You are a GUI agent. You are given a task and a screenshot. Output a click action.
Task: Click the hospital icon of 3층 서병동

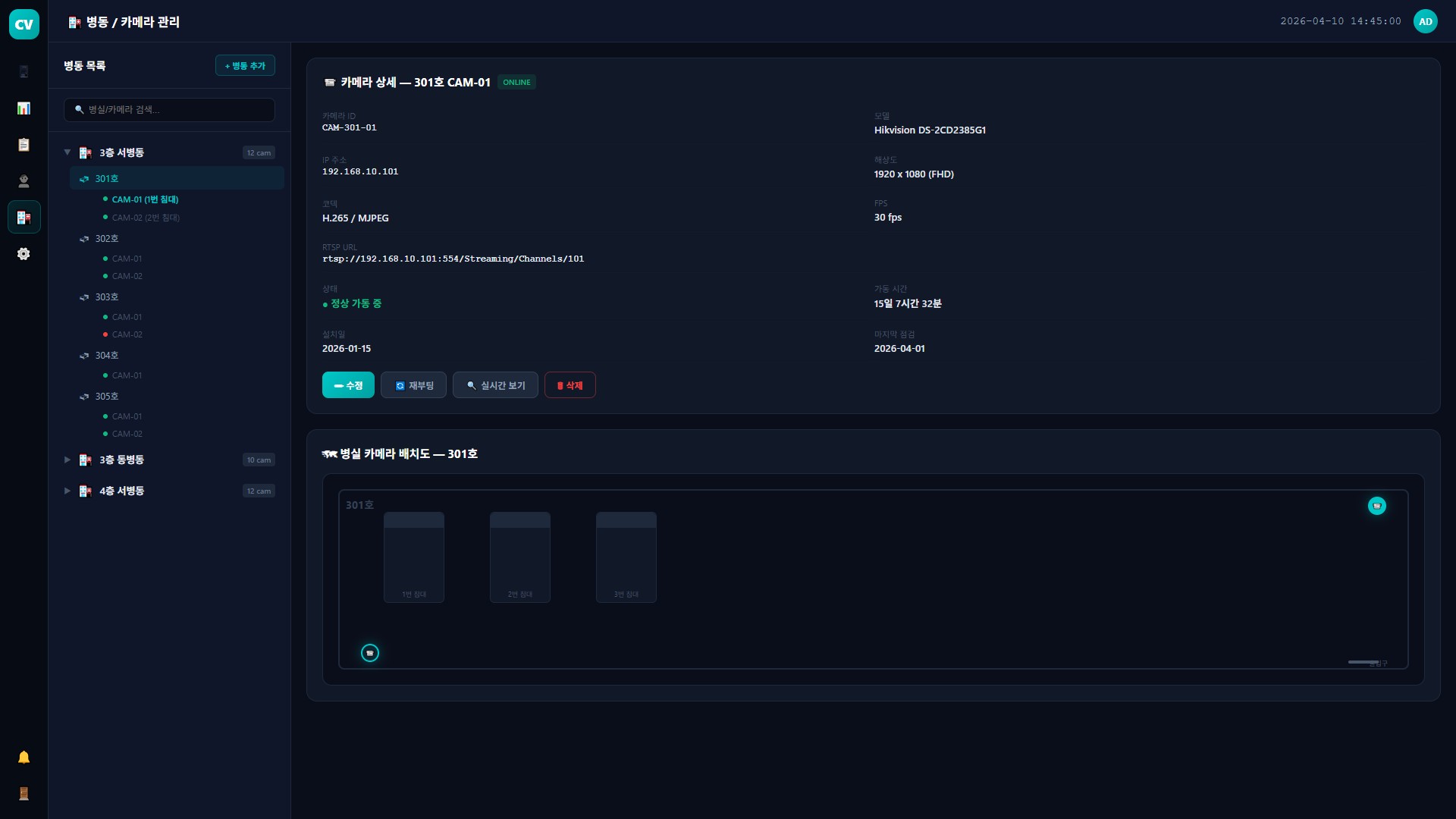pyautogui.click(x=86, y=153)
